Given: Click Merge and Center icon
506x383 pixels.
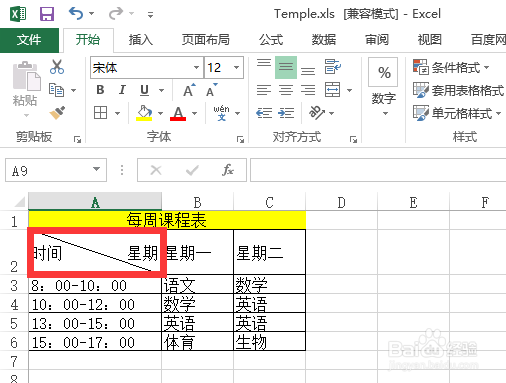Looking at the screenshot, I should point(333,90).
